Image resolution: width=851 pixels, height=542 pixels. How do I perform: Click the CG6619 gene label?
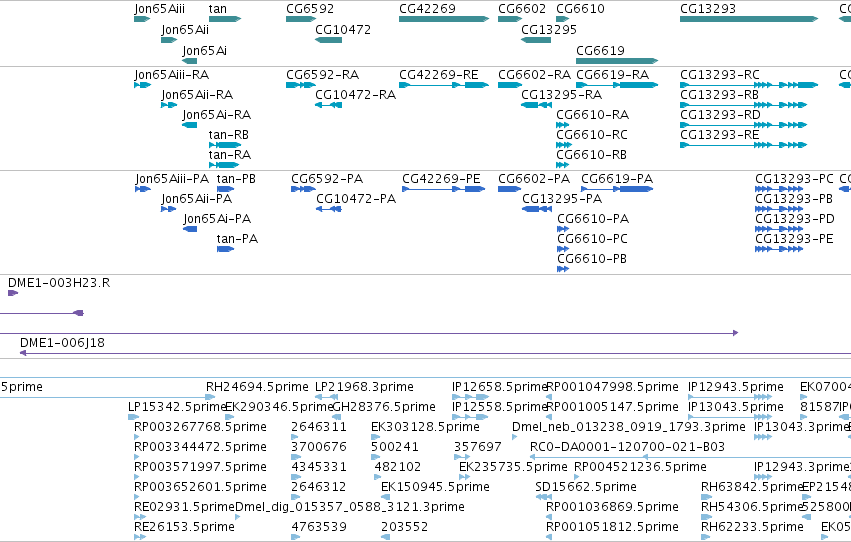pyautogui.click(x=600, y=50)
